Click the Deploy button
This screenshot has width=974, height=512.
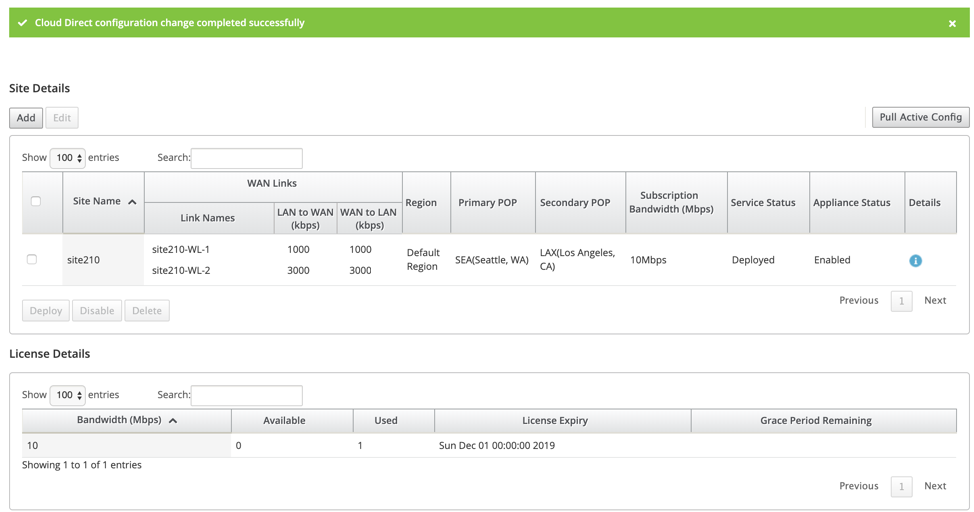point(46,311)
